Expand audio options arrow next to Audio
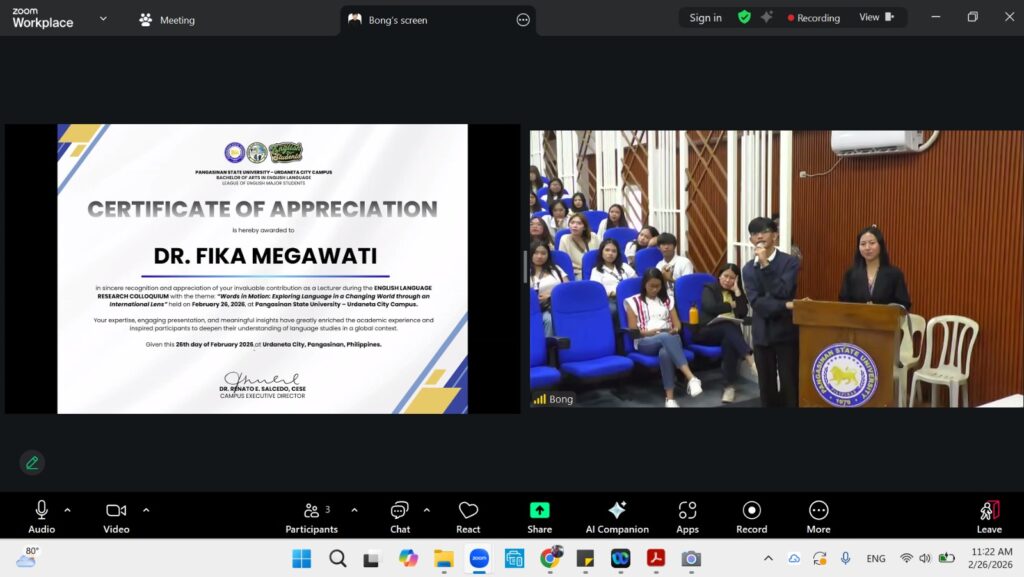The width and height of the screenshot is (1024, 577). (67, 510)
